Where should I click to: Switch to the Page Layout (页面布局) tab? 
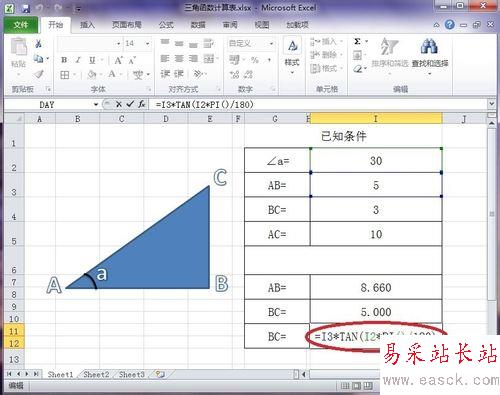click(127, 25)
